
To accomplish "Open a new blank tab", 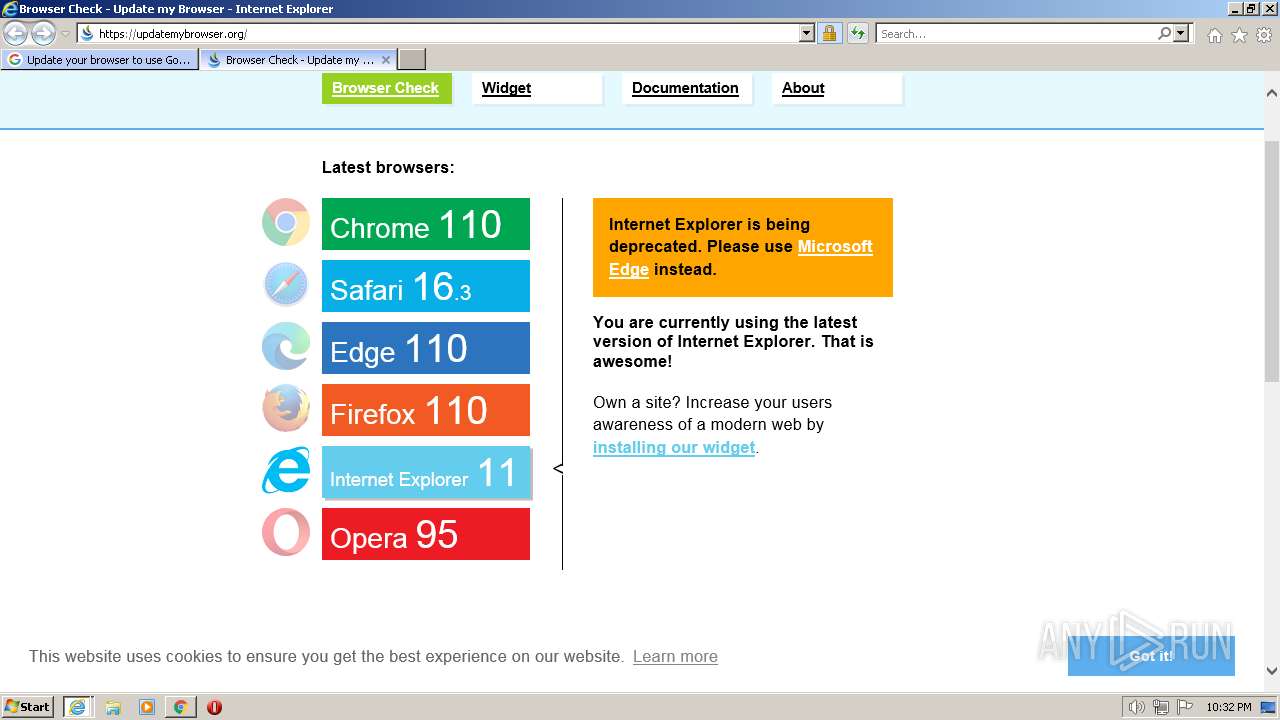I will click(x=412, y=60).
